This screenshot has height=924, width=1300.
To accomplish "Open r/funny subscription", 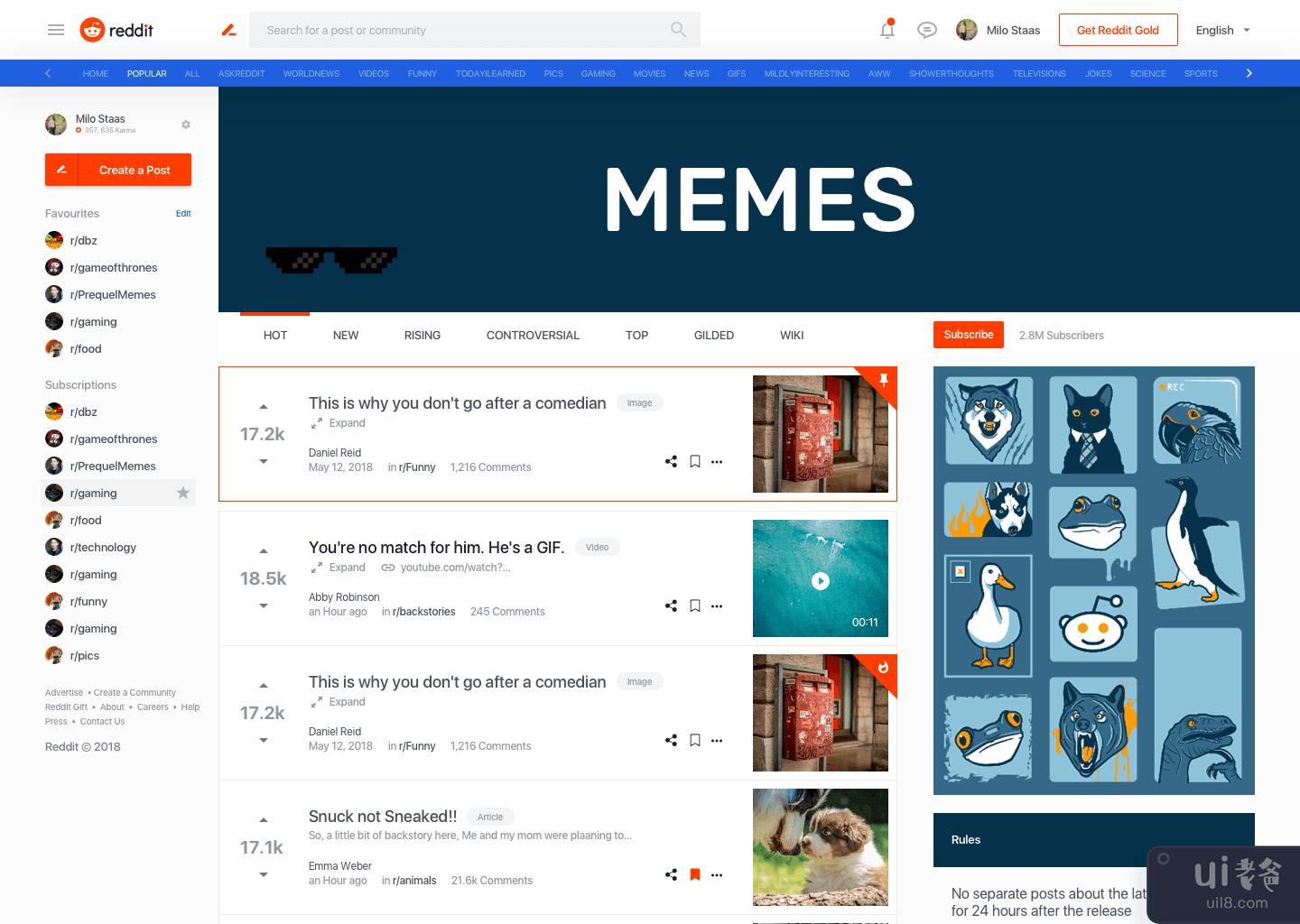I will point(77,601).
